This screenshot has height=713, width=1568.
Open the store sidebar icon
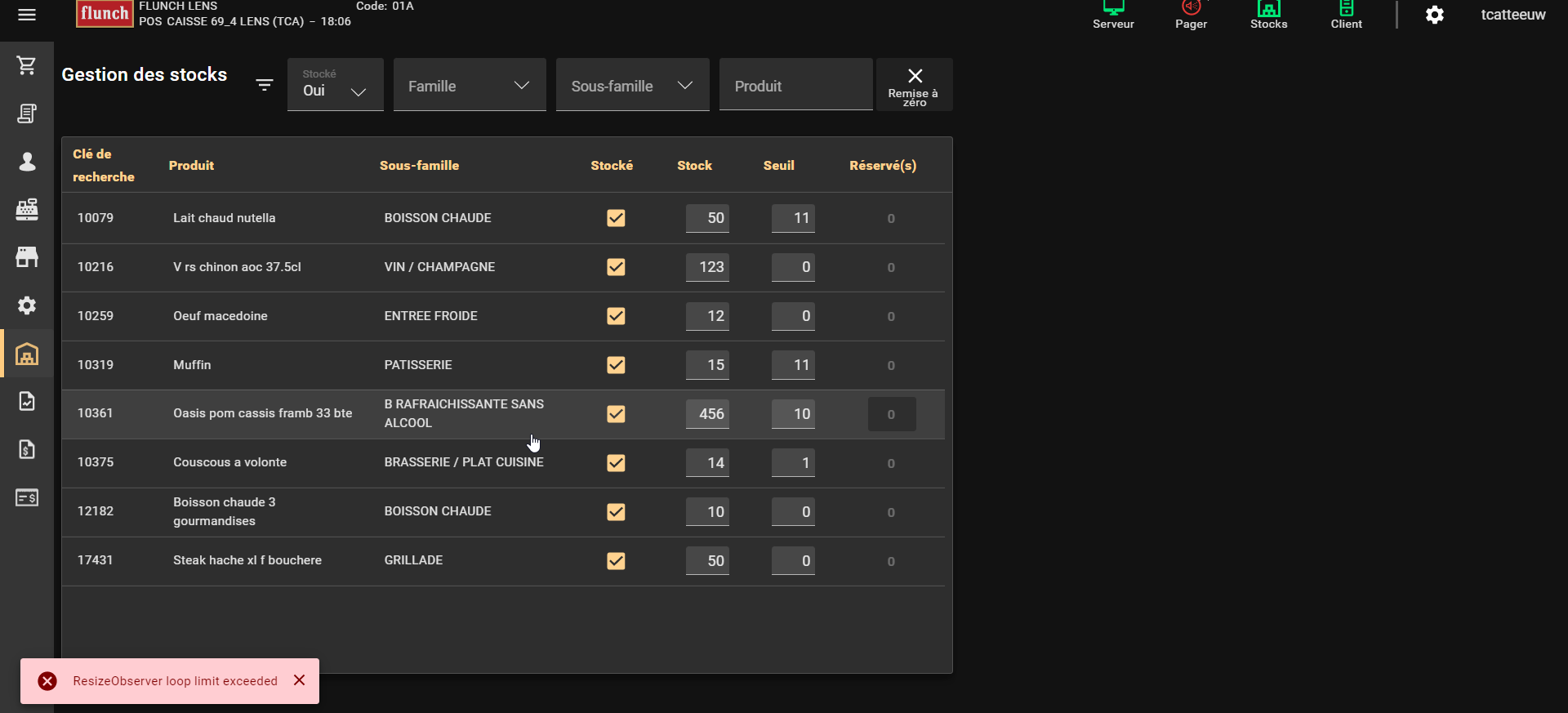tap(27, 257)
